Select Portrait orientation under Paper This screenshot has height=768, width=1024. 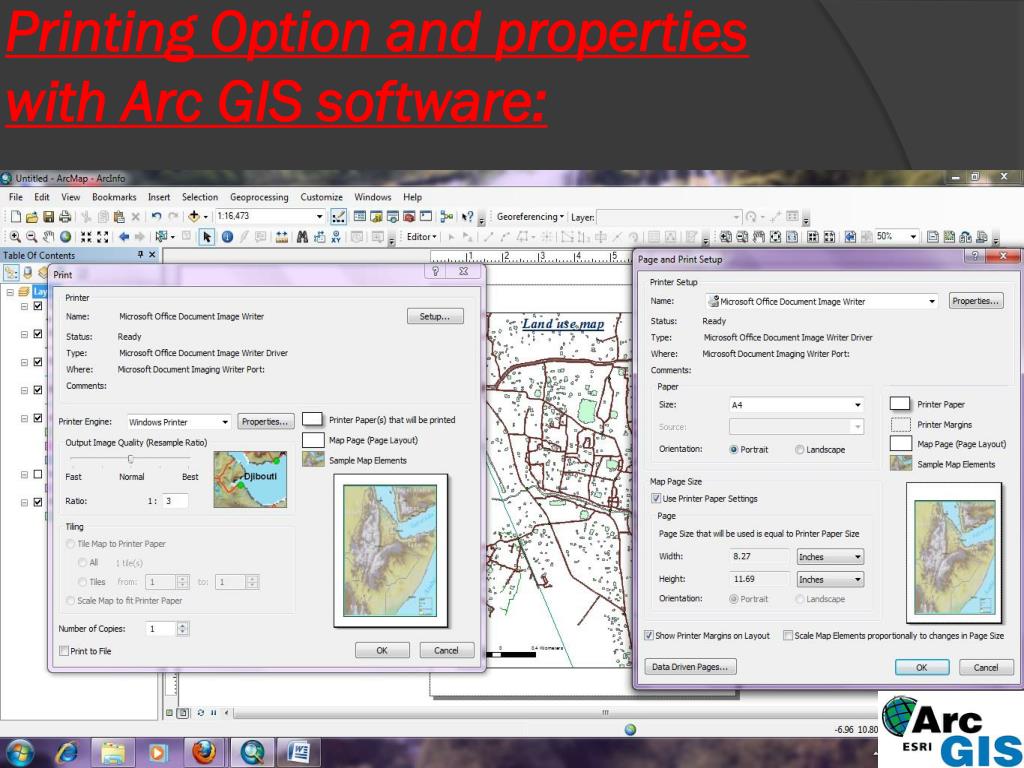tap(733, 449)
